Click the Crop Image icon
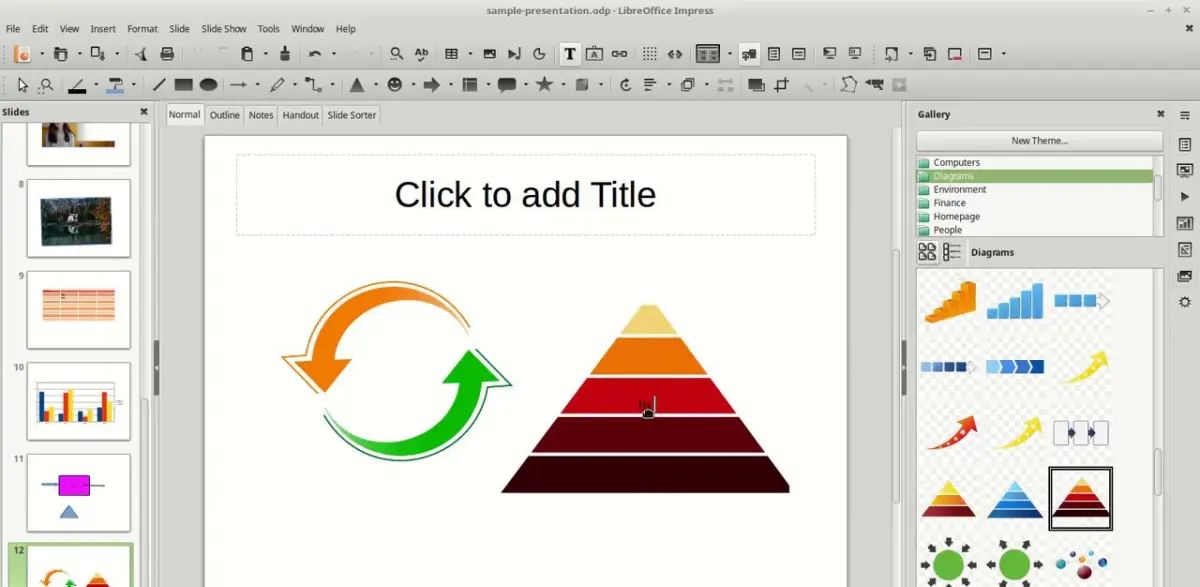The image size is (1200, 587). [x=781, y=85]
